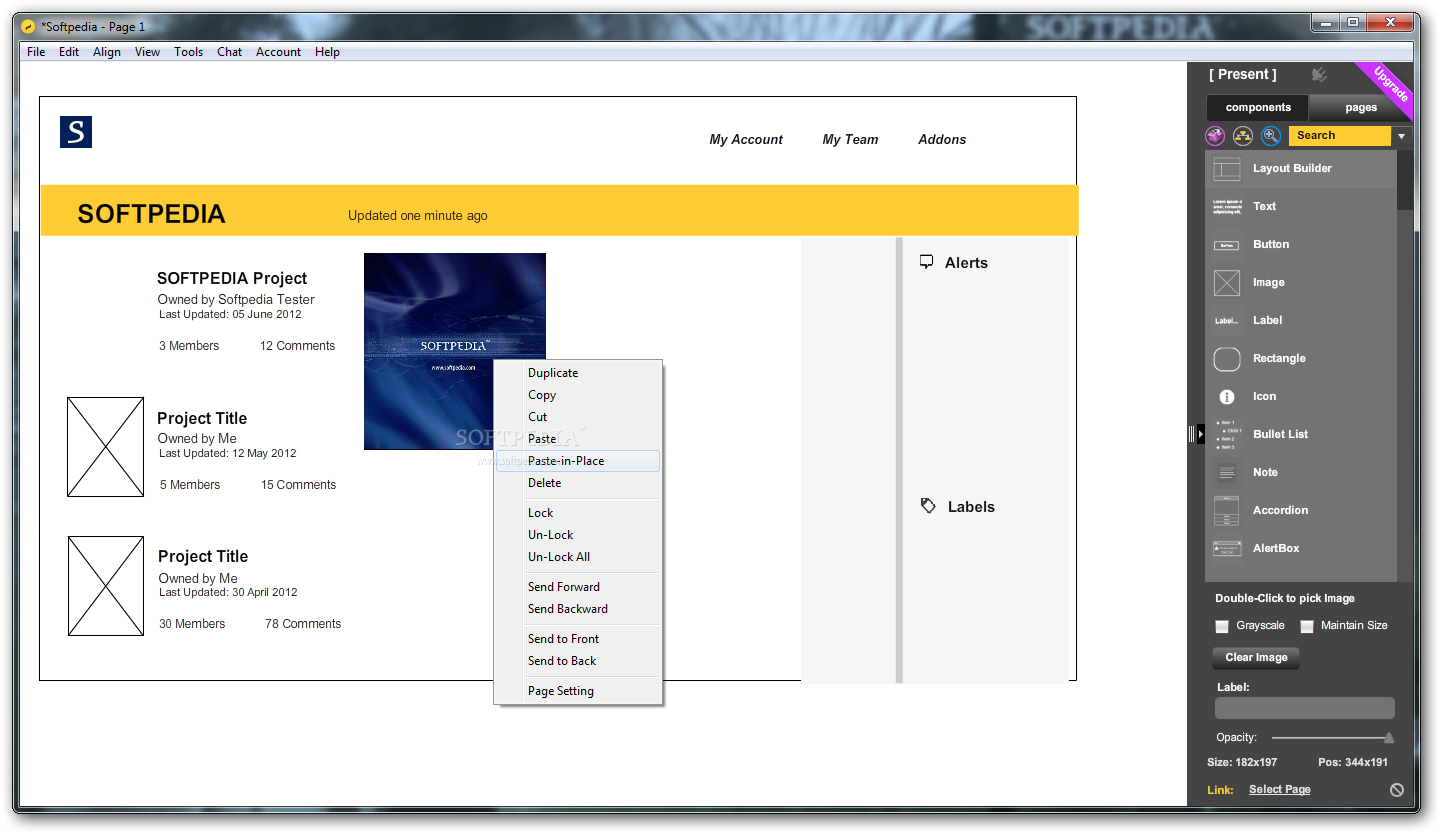This screenshot has width=1441, height=834.
Task: Select the Softpedia image on canvas
Action: coord(454,351)
